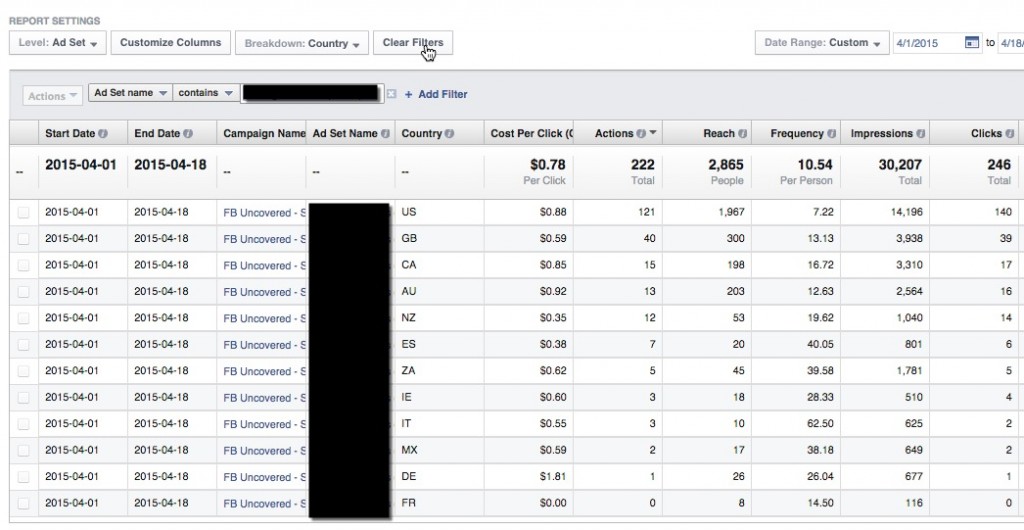
Task: Show info icon for Ad Set Name column
Action: (385, 133)
